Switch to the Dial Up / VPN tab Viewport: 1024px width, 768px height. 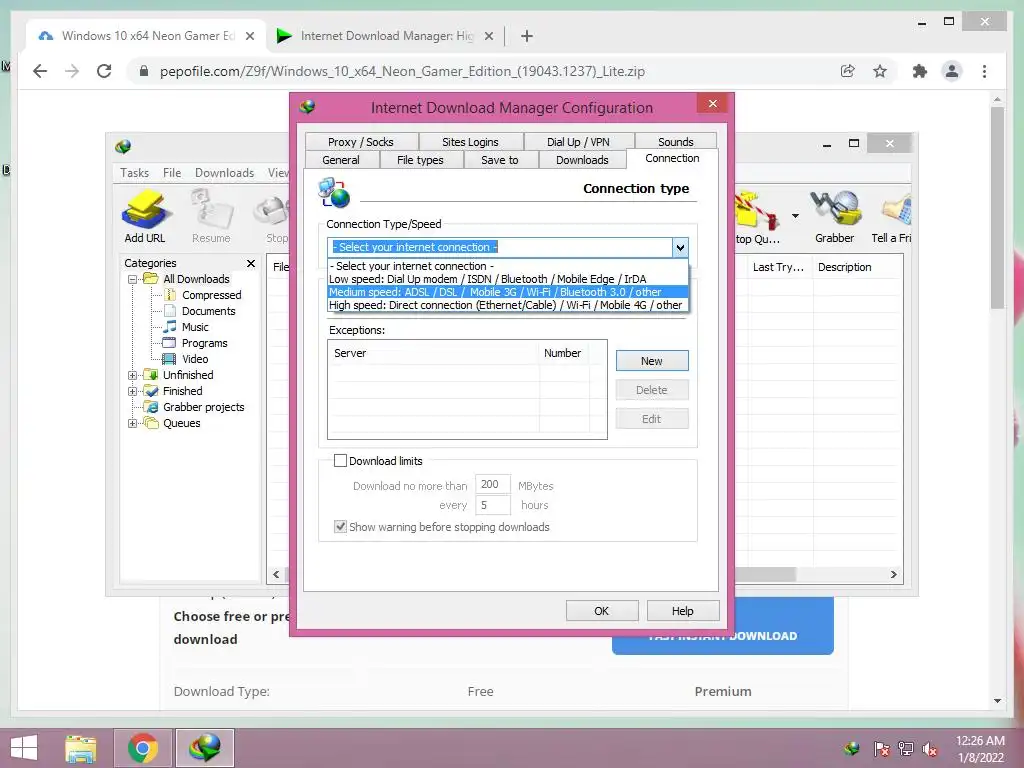click(x=578, y=142)
